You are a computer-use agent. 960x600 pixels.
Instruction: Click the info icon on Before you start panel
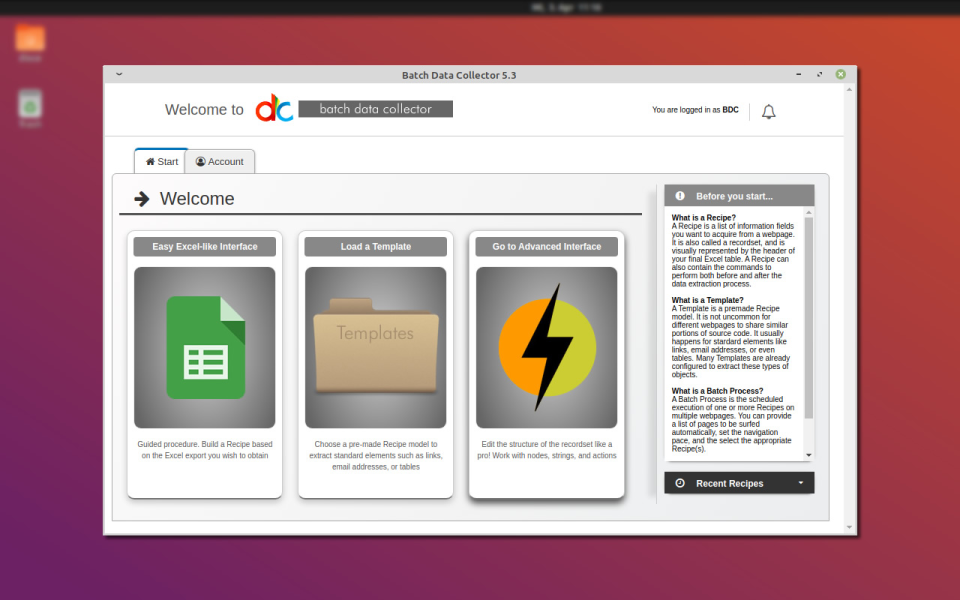pos(681,194)
